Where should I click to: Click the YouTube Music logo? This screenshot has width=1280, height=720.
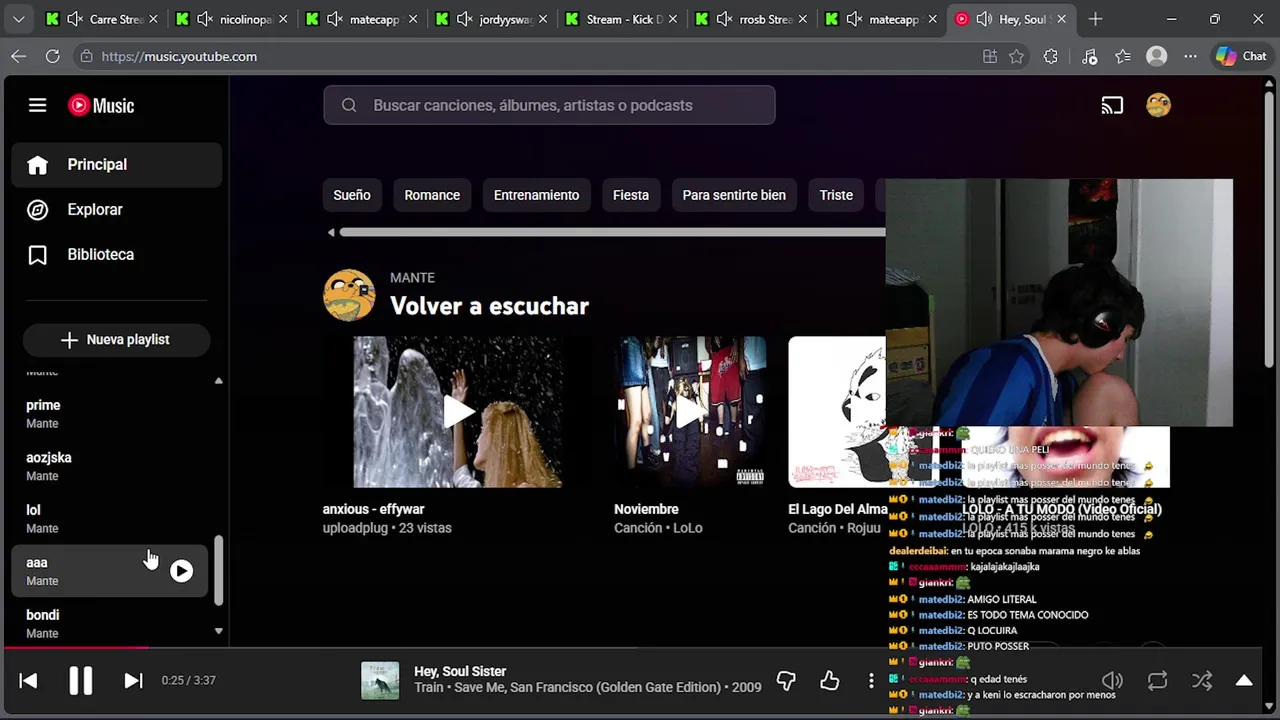tap(101, 105)
